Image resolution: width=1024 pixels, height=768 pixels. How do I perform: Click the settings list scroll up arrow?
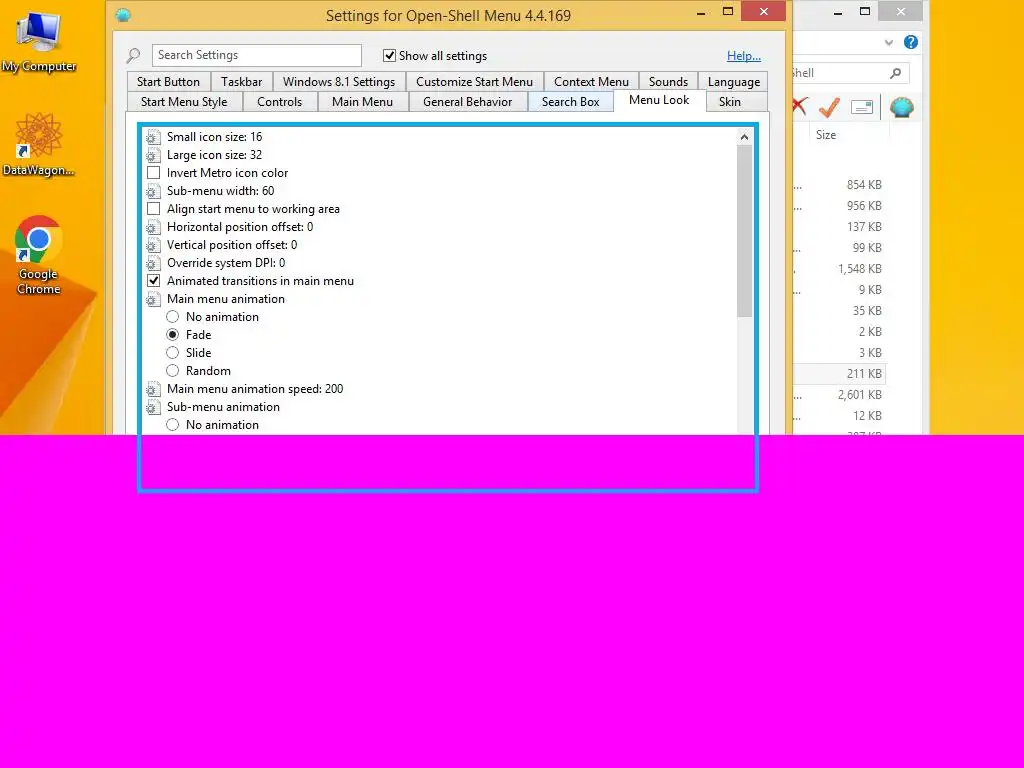tap(744, 136)
